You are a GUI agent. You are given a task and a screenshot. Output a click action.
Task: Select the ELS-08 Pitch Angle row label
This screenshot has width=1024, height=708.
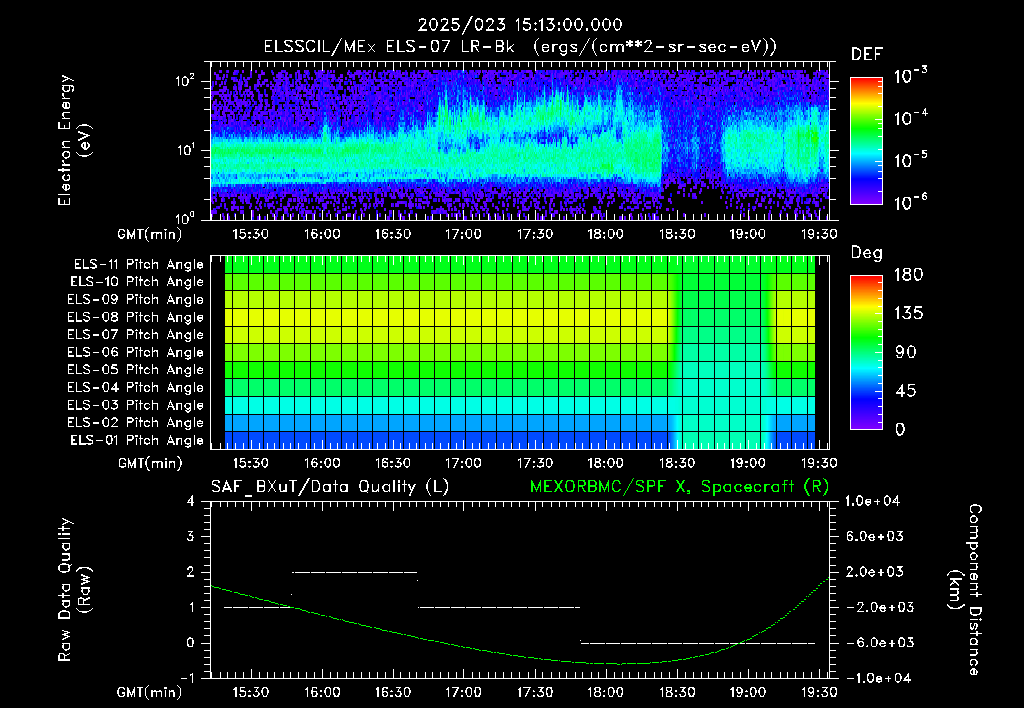(135, 317)
